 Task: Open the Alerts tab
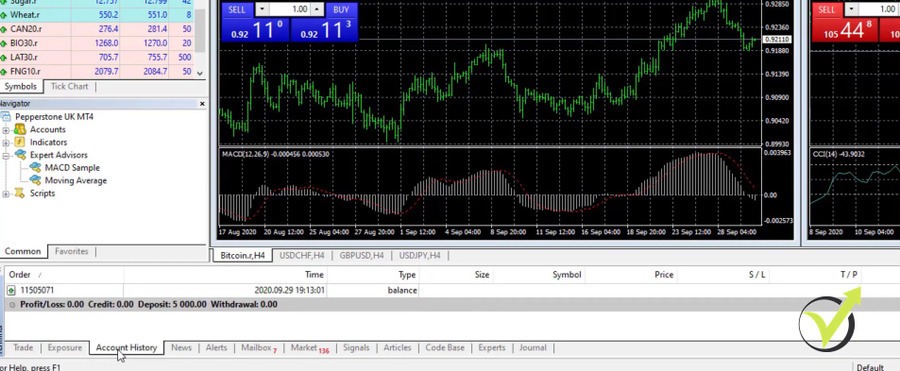click(x=216, y=347)
